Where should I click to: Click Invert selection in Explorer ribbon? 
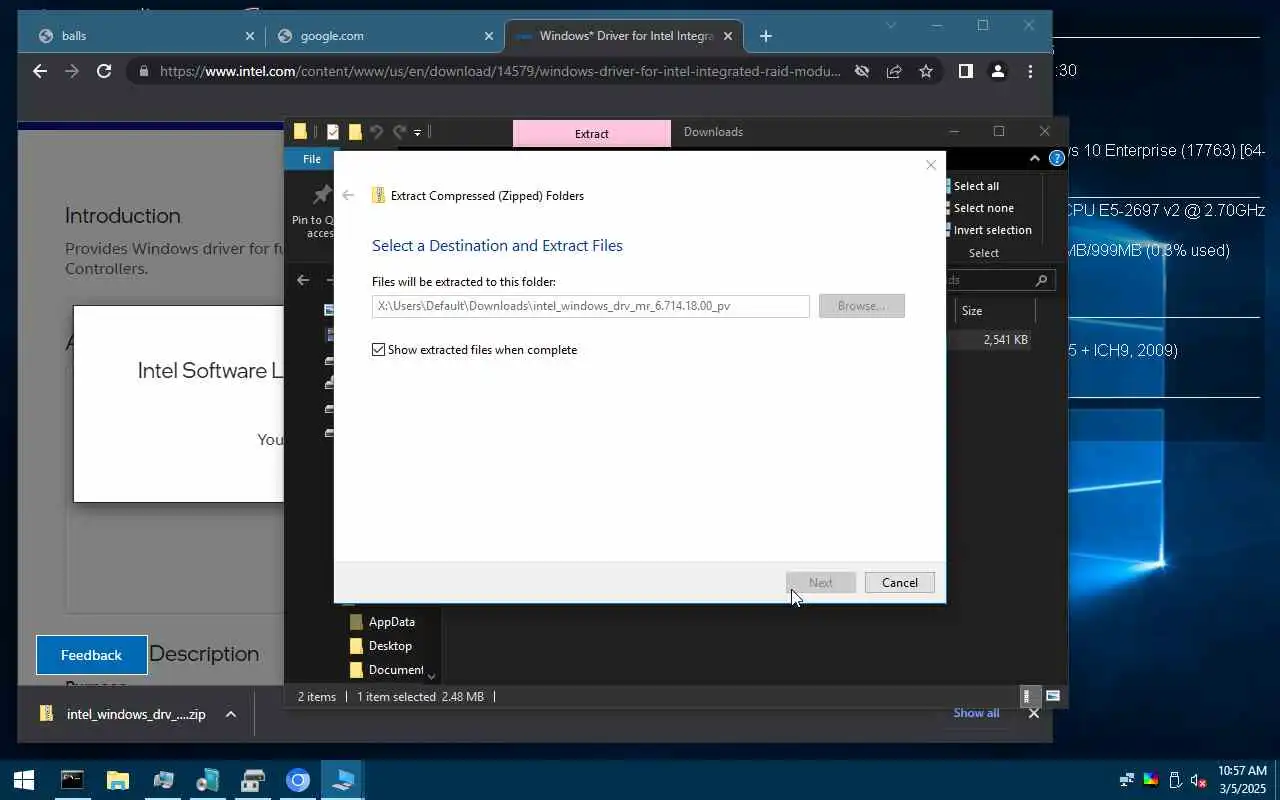(988, 230)
